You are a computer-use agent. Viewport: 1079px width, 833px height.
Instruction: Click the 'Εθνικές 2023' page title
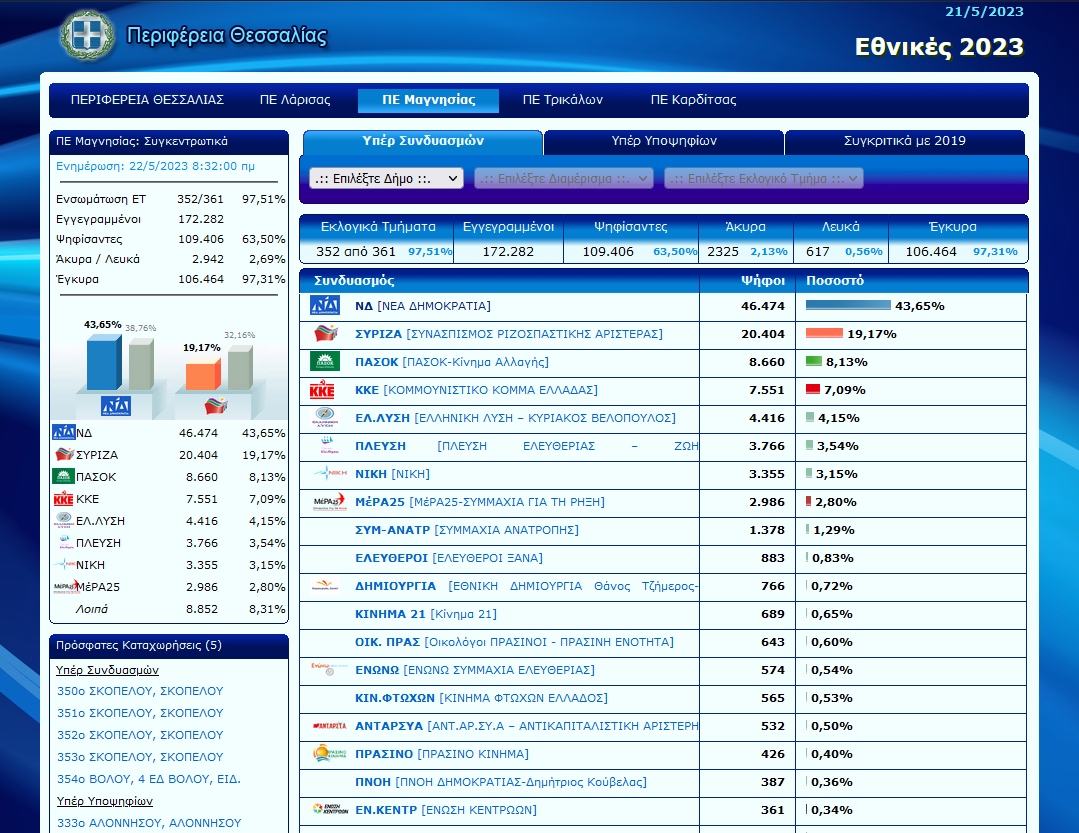click(x=939, y=47)
